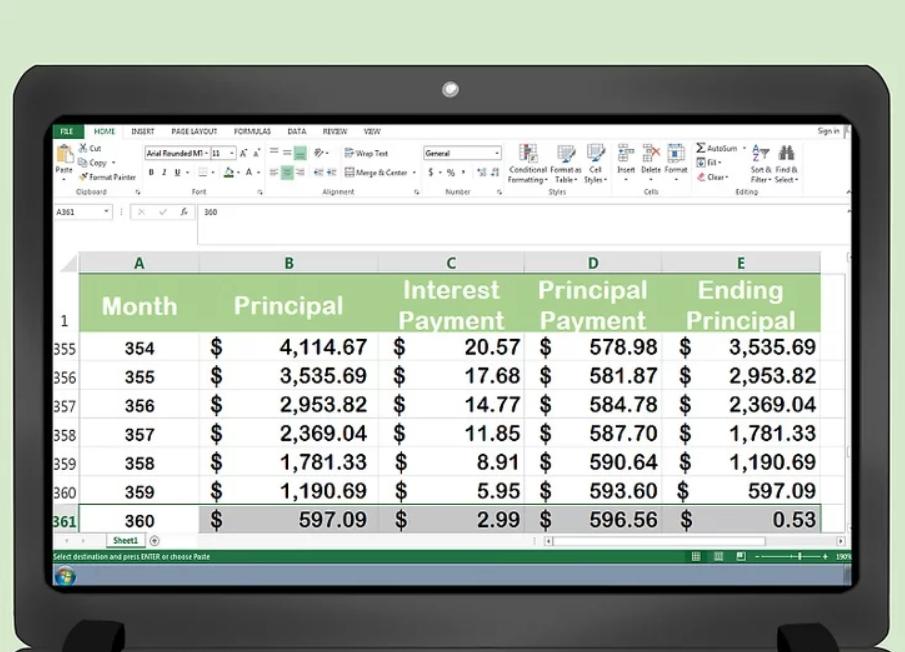Screen dimensions: 905x652
Task: Switch to the REVIEW tab
Action: [335, 132]
